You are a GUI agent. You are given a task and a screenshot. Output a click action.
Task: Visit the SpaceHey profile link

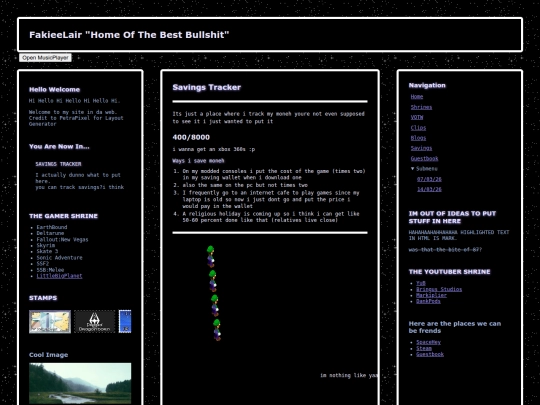coord(428,342)
